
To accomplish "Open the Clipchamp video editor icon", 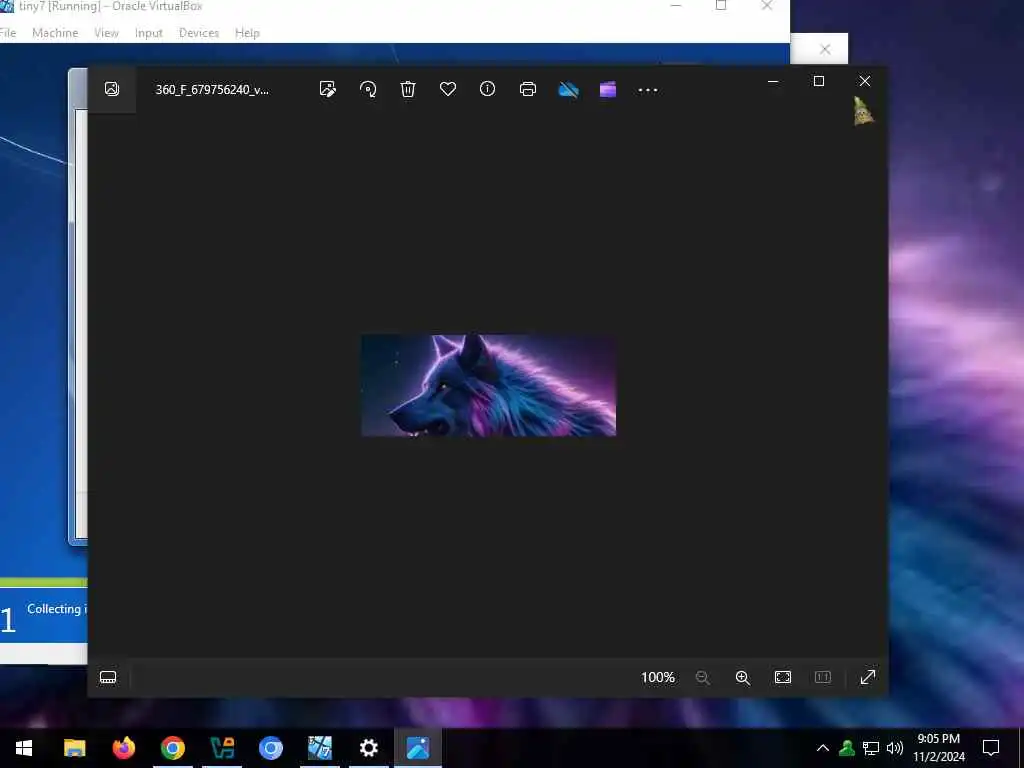I will coord(608,89).
